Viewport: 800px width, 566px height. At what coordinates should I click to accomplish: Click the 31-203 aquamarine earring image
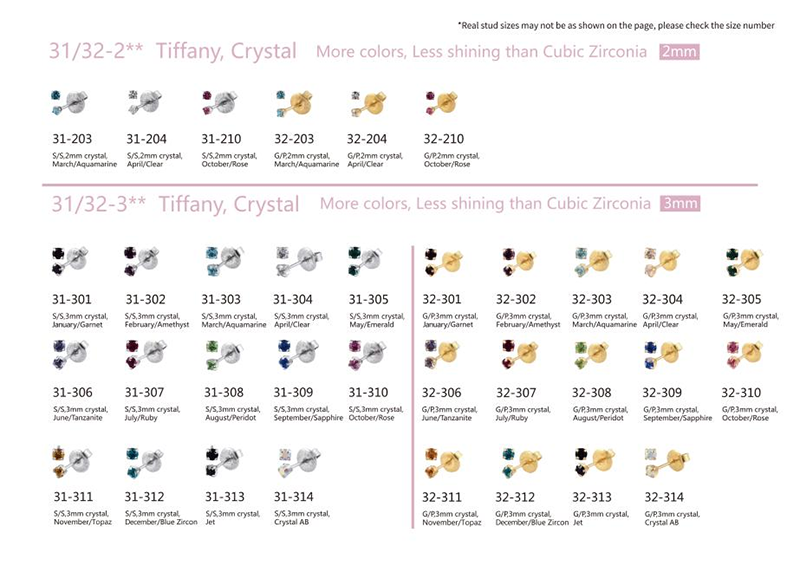coord(69,101)
